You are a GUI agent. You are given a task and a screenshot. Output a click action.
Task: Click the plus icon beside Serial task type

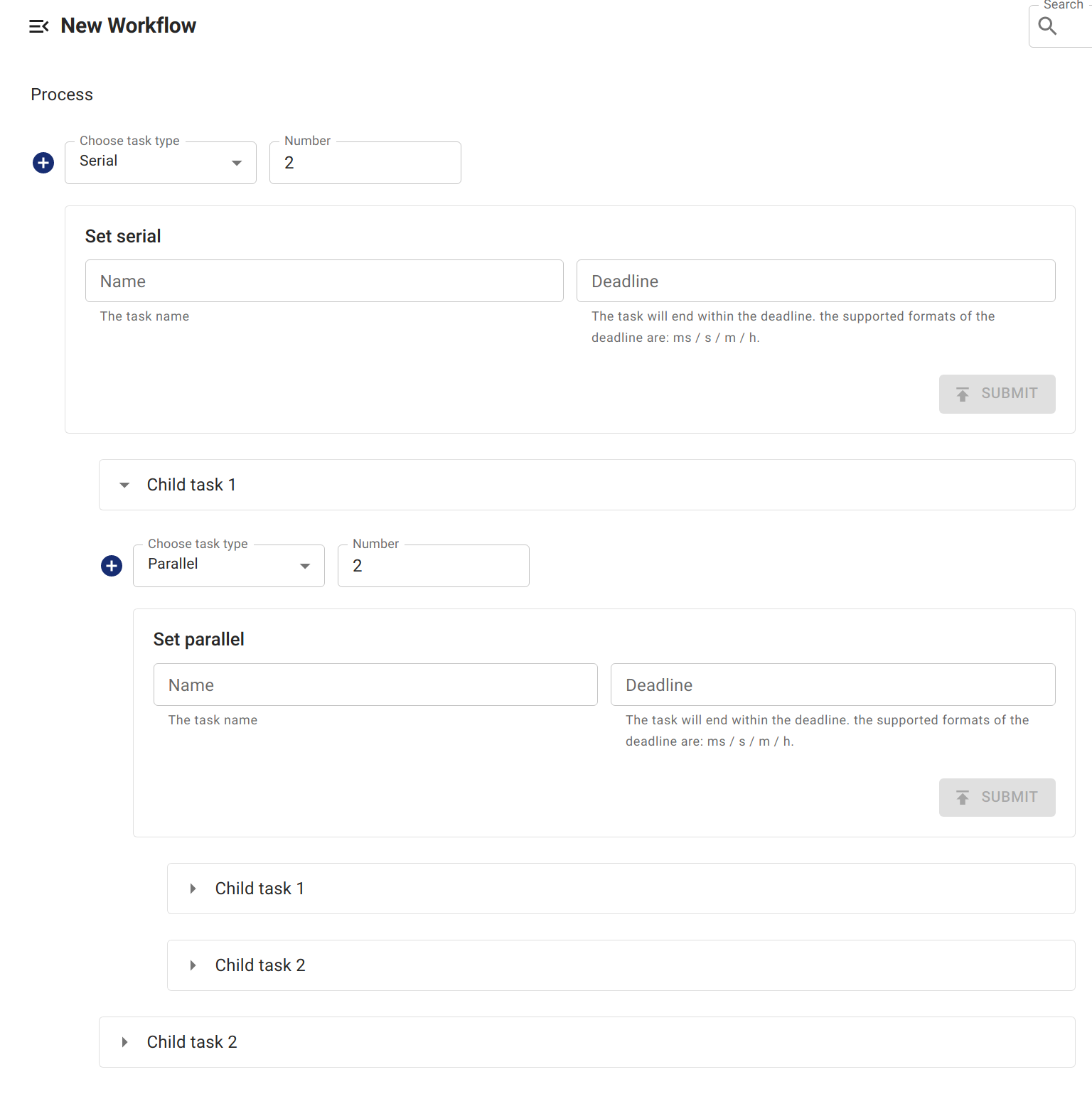point(43,162)
